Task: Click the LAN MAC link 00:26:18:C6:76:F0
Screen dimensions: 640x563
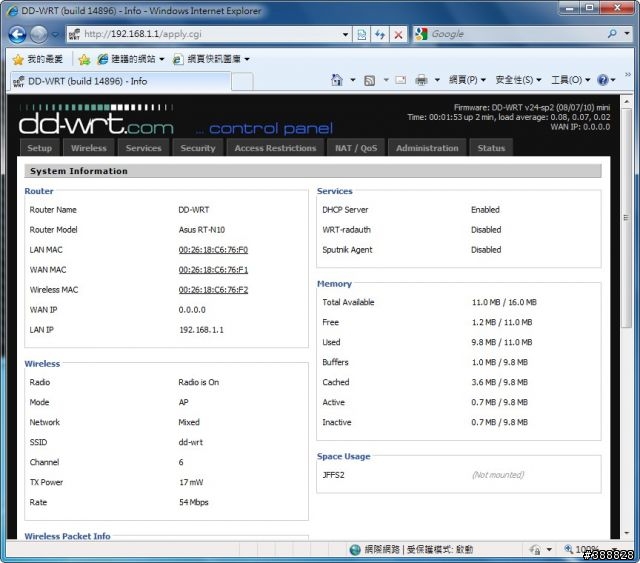Action: tap(213, 249)
